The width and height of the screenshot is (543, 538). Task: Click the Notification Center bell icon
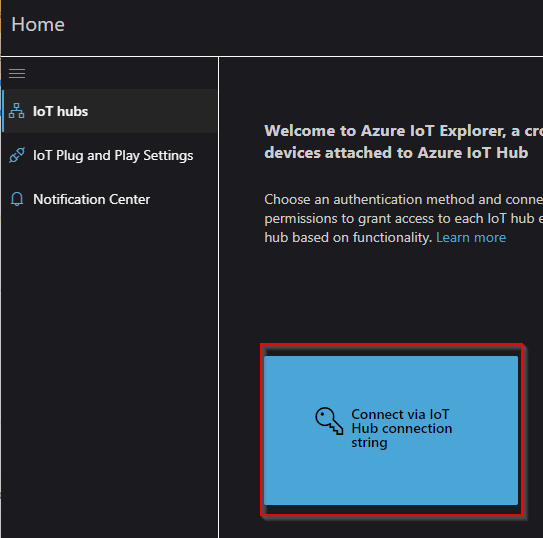[17, 199]
